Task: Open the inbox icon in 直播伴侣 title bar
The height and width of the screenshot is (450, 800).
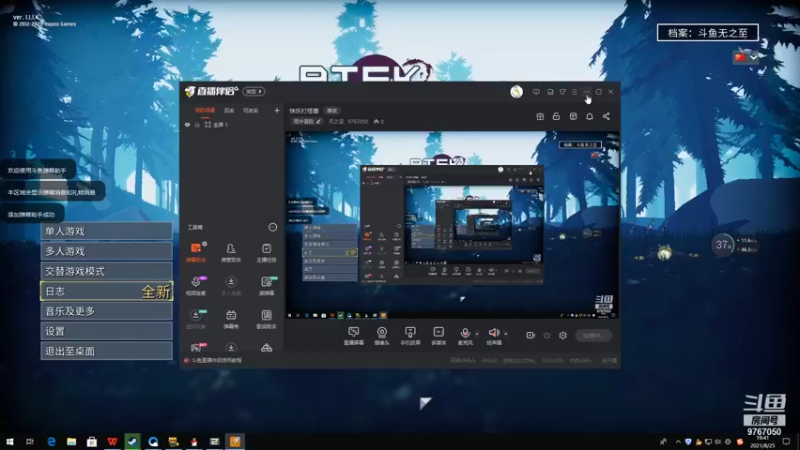Action: (550, 92)
